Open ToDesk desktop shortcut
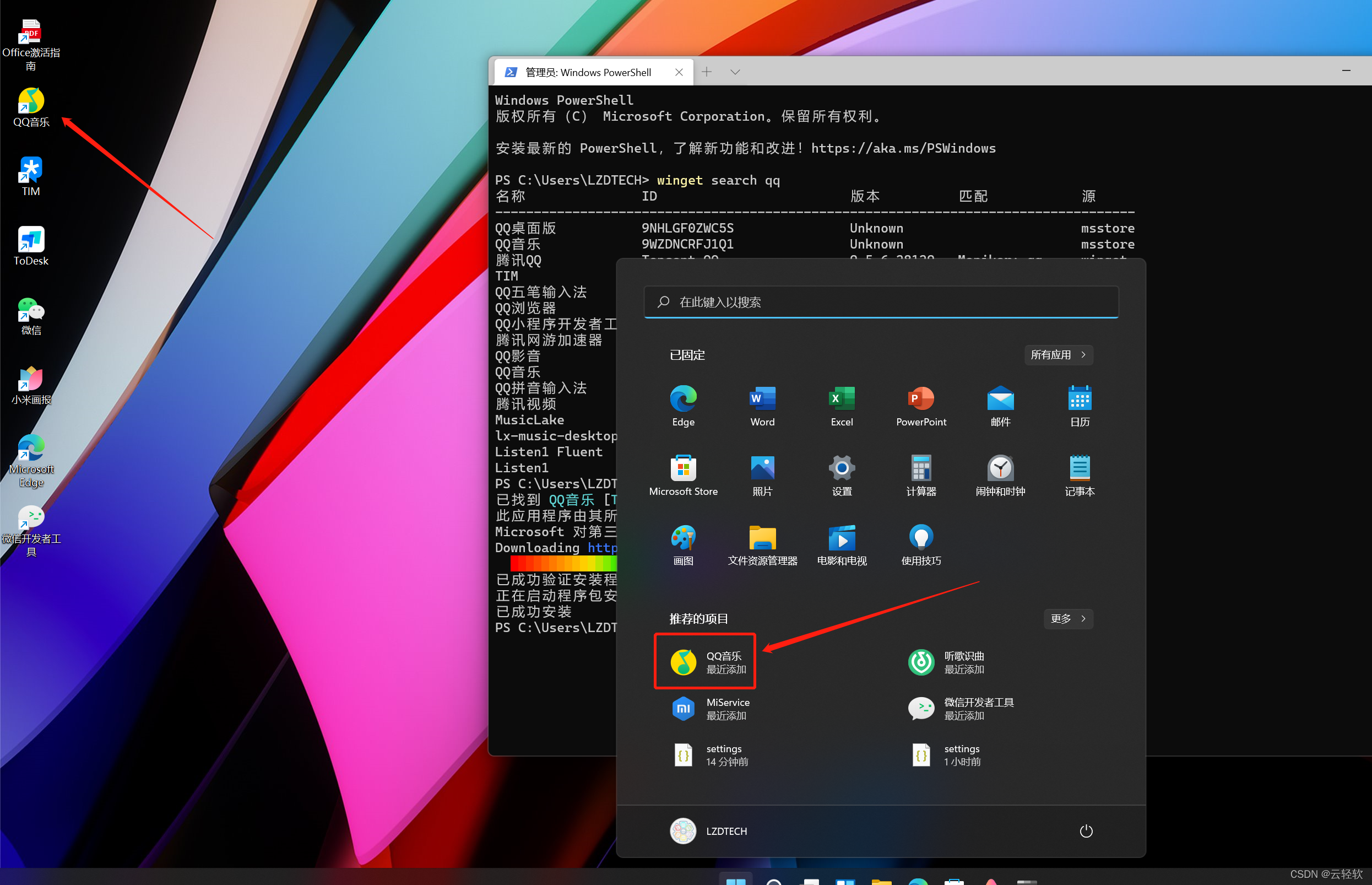The height and width of the screenshot is (885, 1372). (31, 245)
